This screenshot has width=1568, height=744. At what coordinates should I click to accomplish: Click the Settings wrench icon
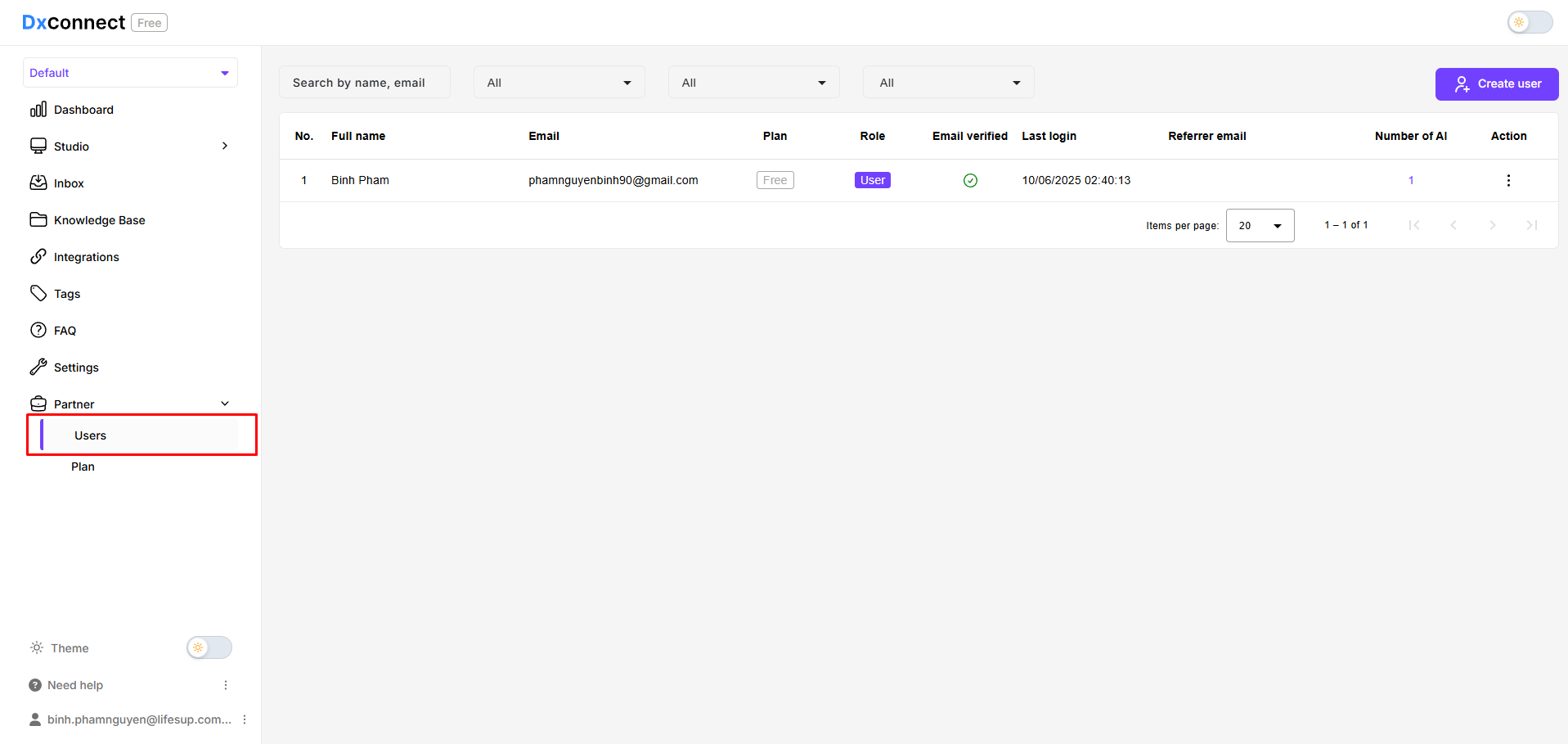38,367
